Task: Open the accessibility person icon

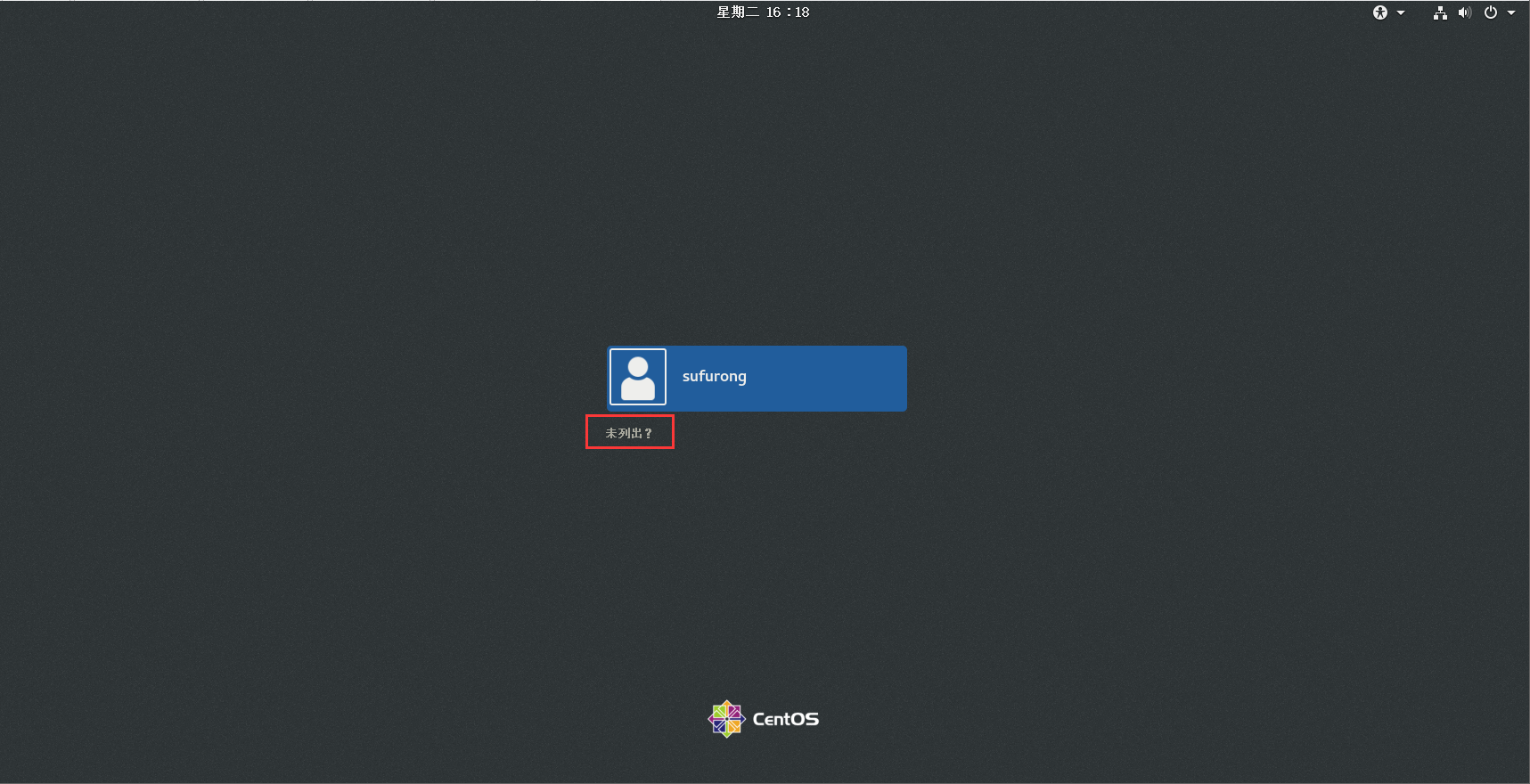Action: [x=1380, y=12]
